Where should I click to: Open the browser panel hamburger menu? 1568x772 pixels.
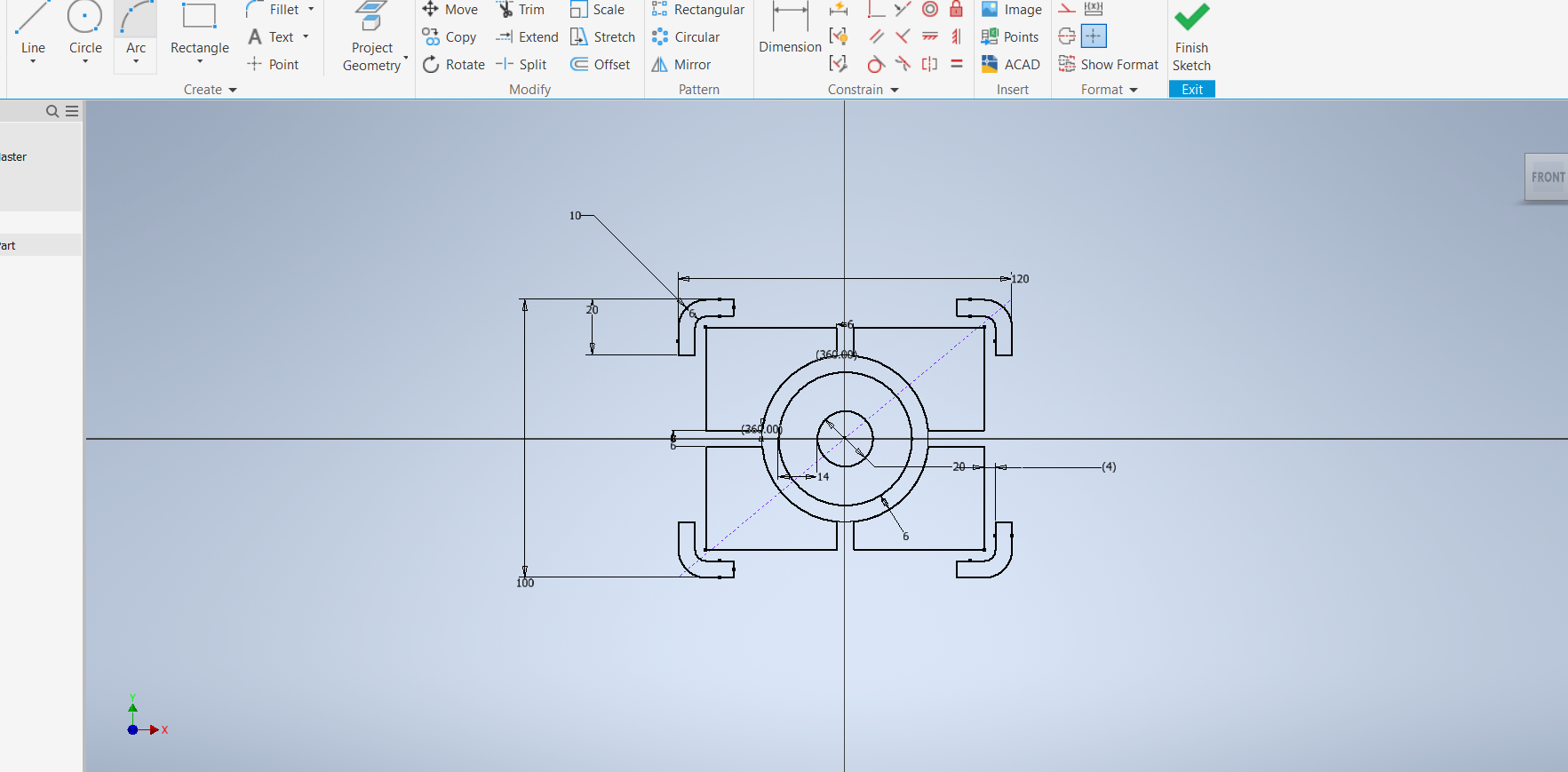pyautogui.click(x=72, y=111)
